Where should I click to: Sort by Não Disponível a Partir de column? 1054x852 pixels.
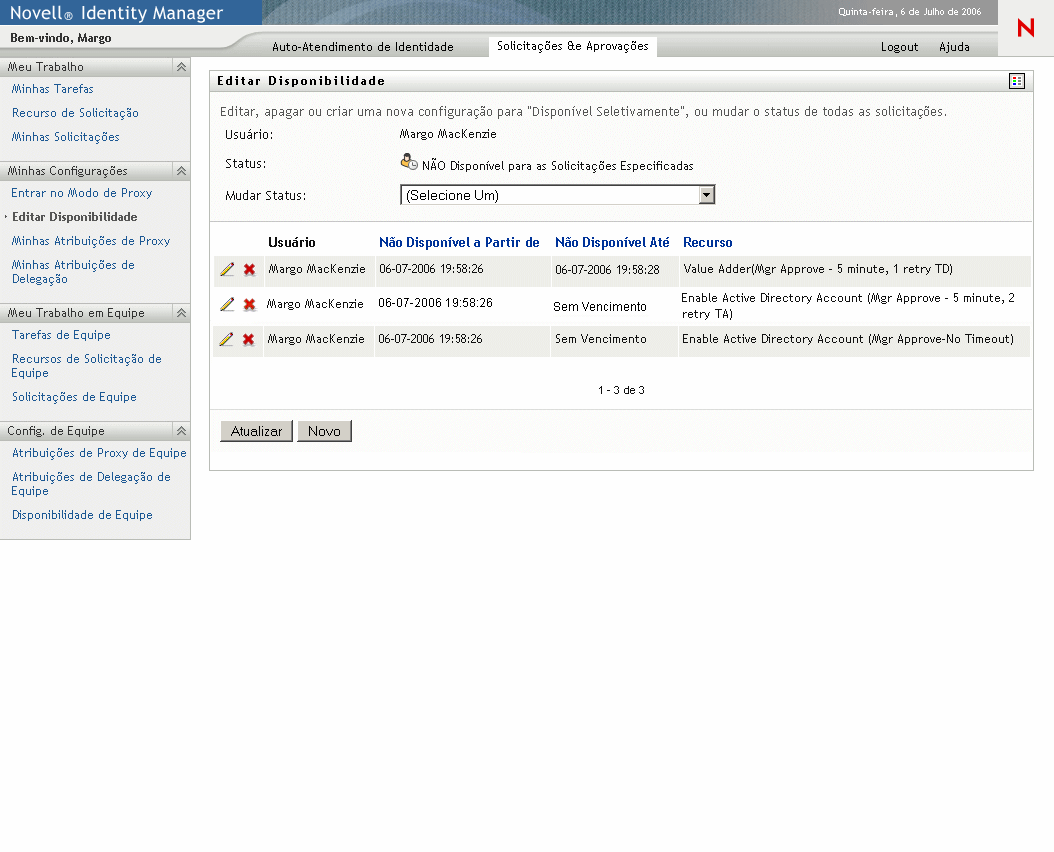[459, 242]
